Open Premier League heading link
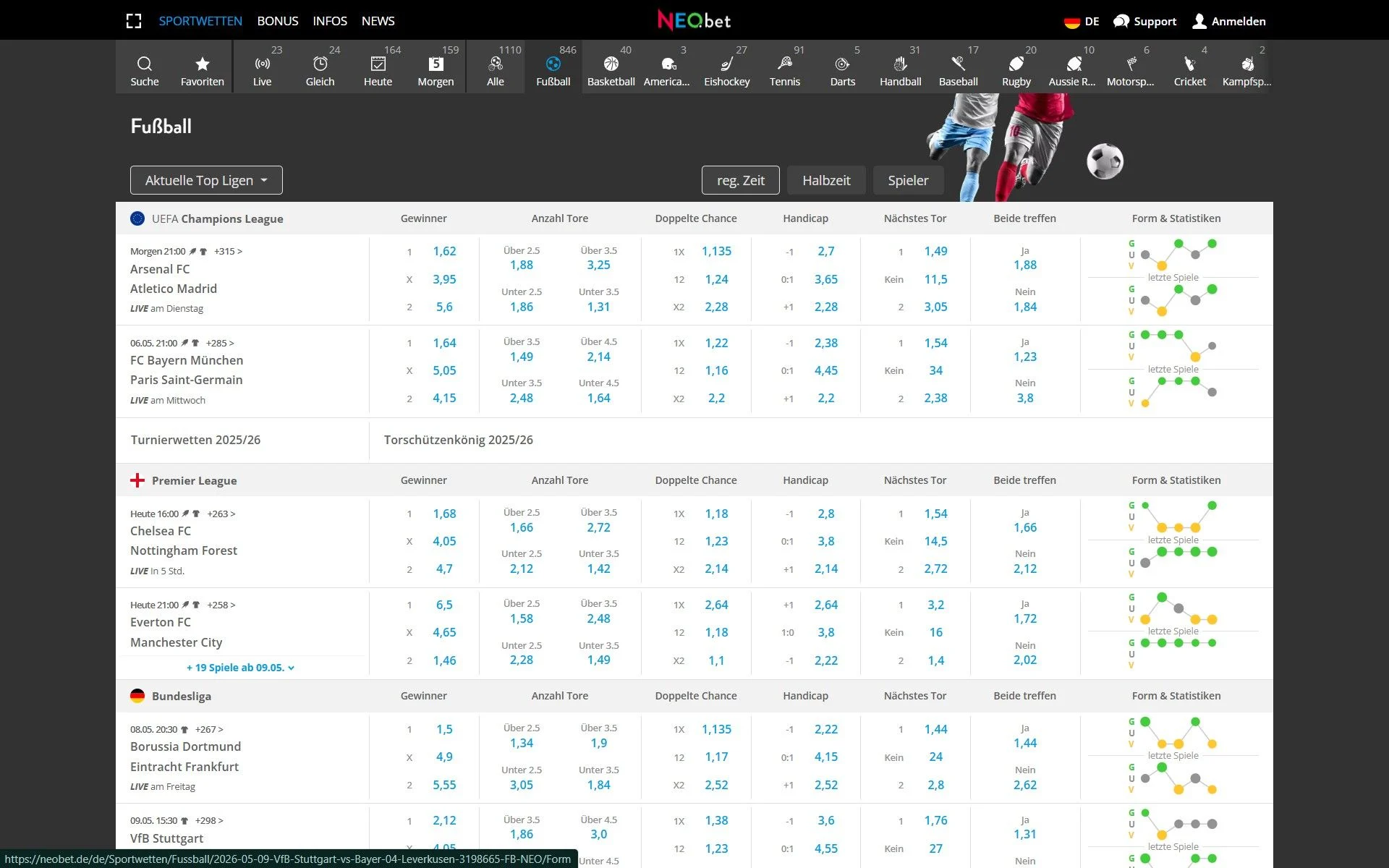 [x=194, y=480]
